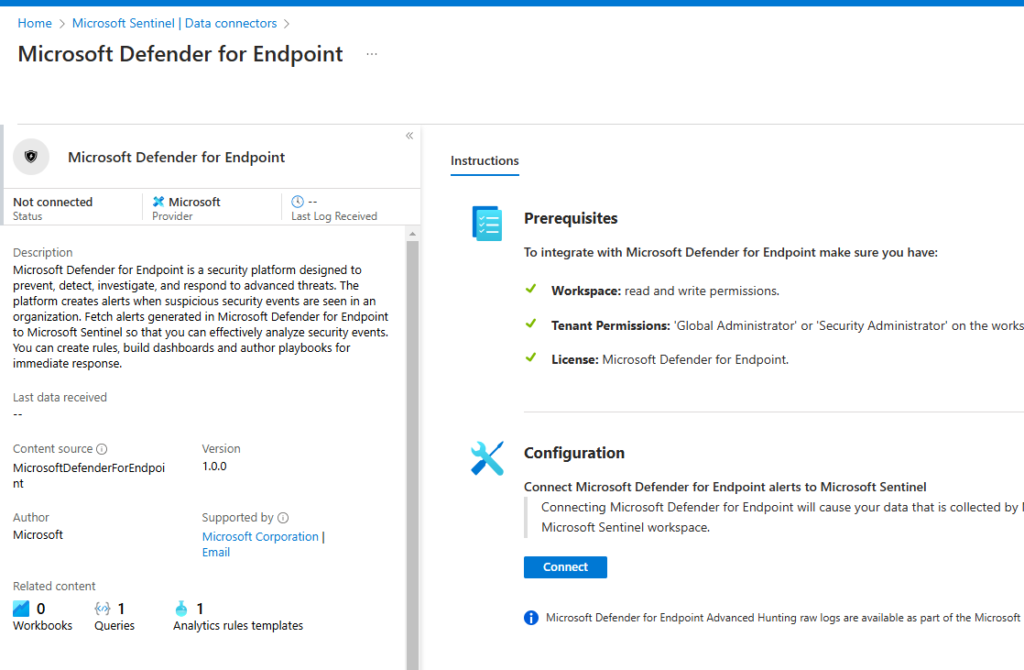Screen dimensions: 1024x670
Task: Click the Prerequisites checklist icon
Action: point(487,223)
